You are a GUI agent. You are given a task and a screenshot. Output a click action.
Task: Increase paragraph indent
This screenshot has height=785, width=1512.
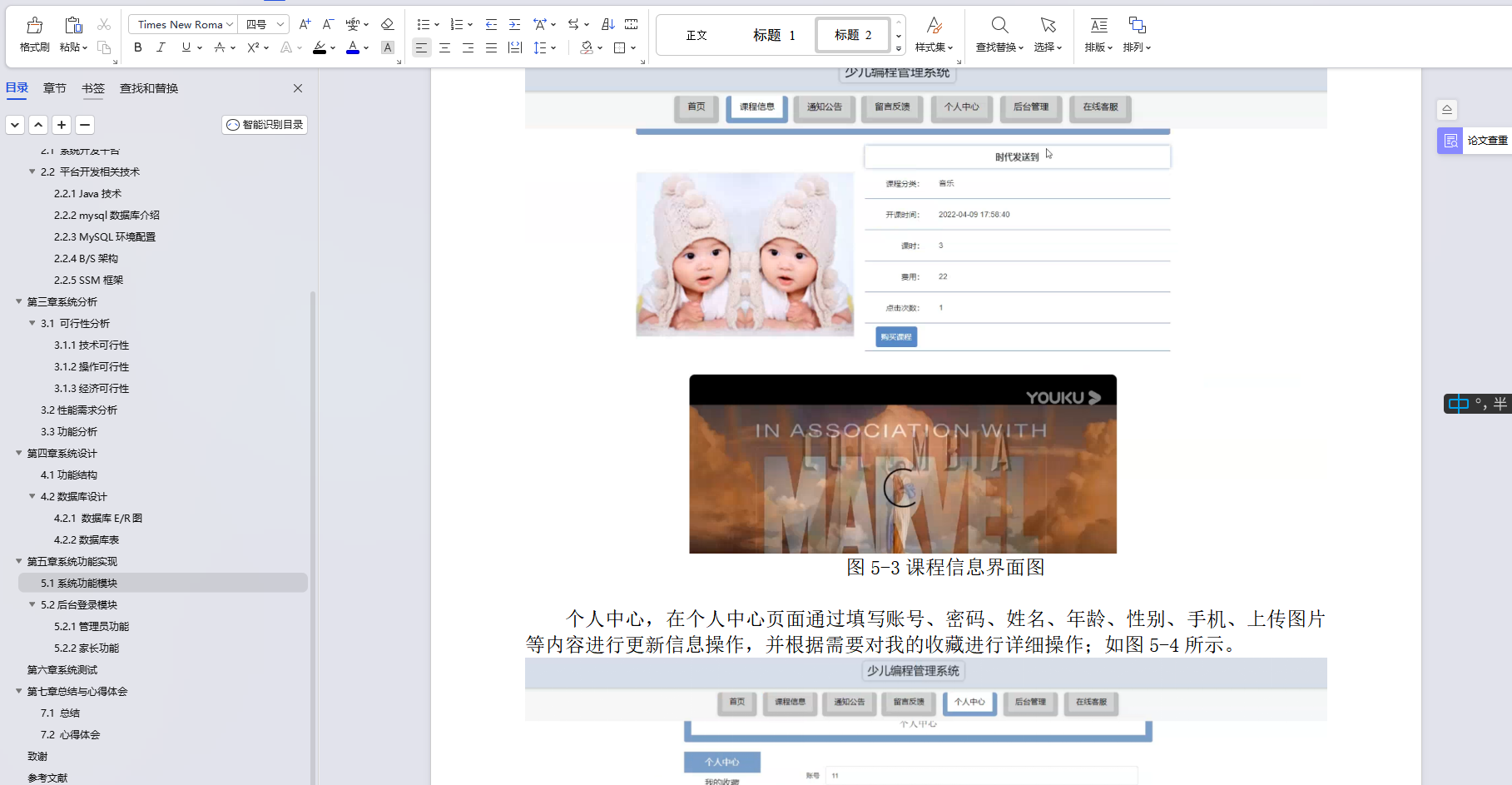pyautogui.click(x=514, y=24)
